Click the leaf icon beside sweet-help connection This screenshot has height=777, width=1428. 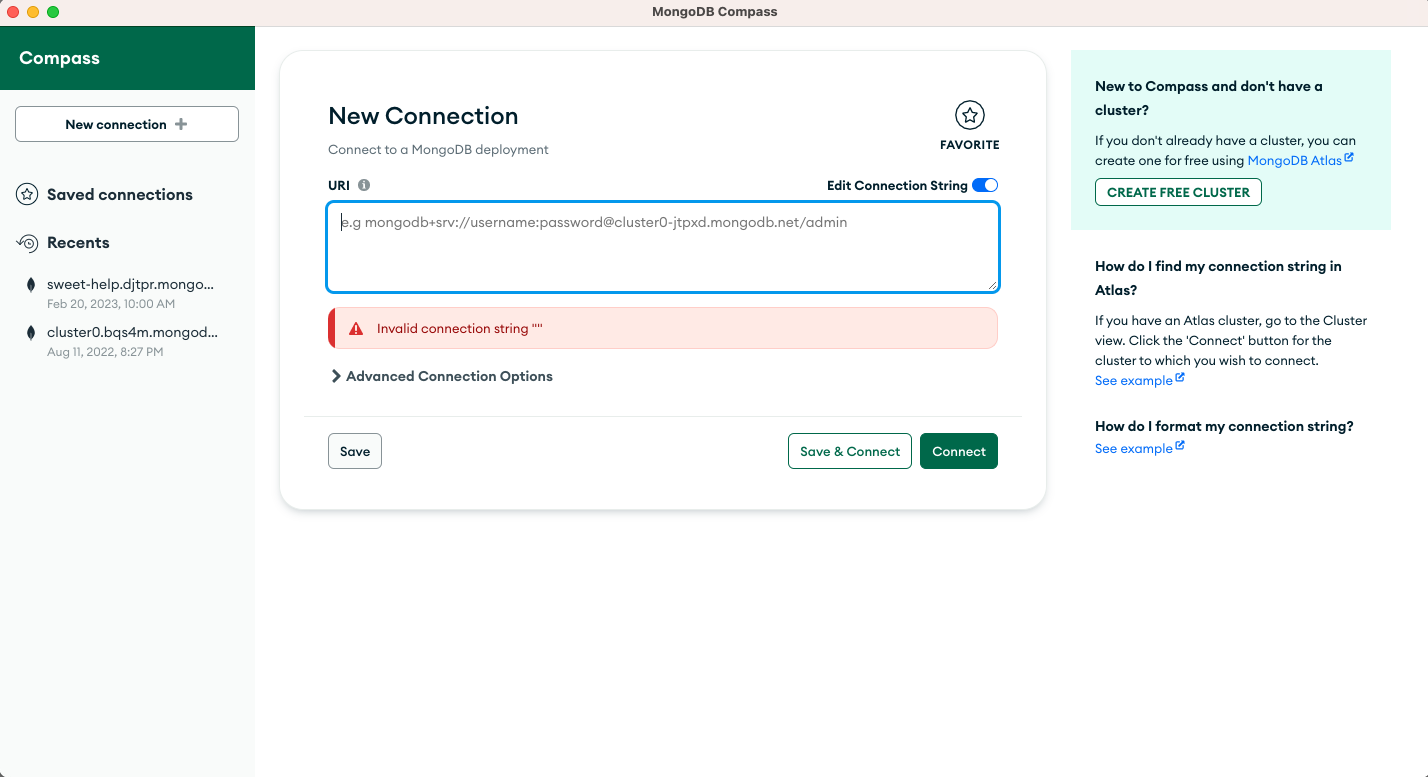tap(31, 285)
